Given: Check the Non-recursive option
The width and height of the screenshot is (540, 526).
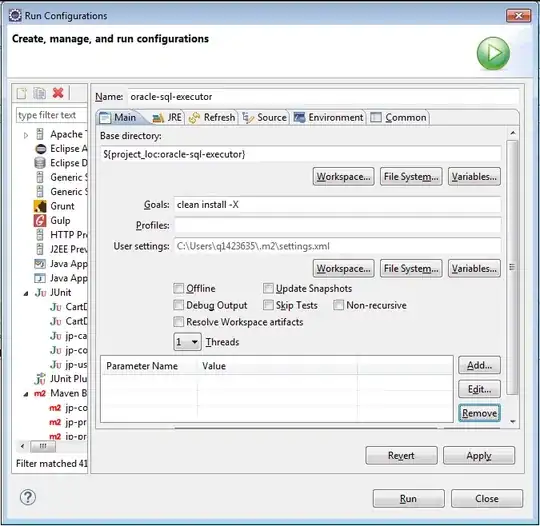Looking at the screenshot, I should tap(338, 305).
